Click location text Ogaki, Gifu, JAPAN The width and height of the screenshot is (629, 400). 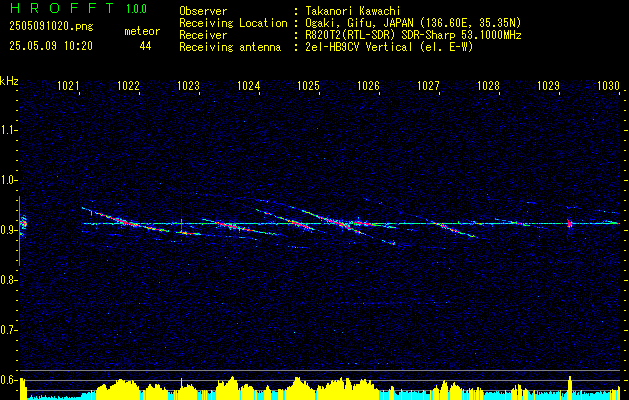[359, 23]
